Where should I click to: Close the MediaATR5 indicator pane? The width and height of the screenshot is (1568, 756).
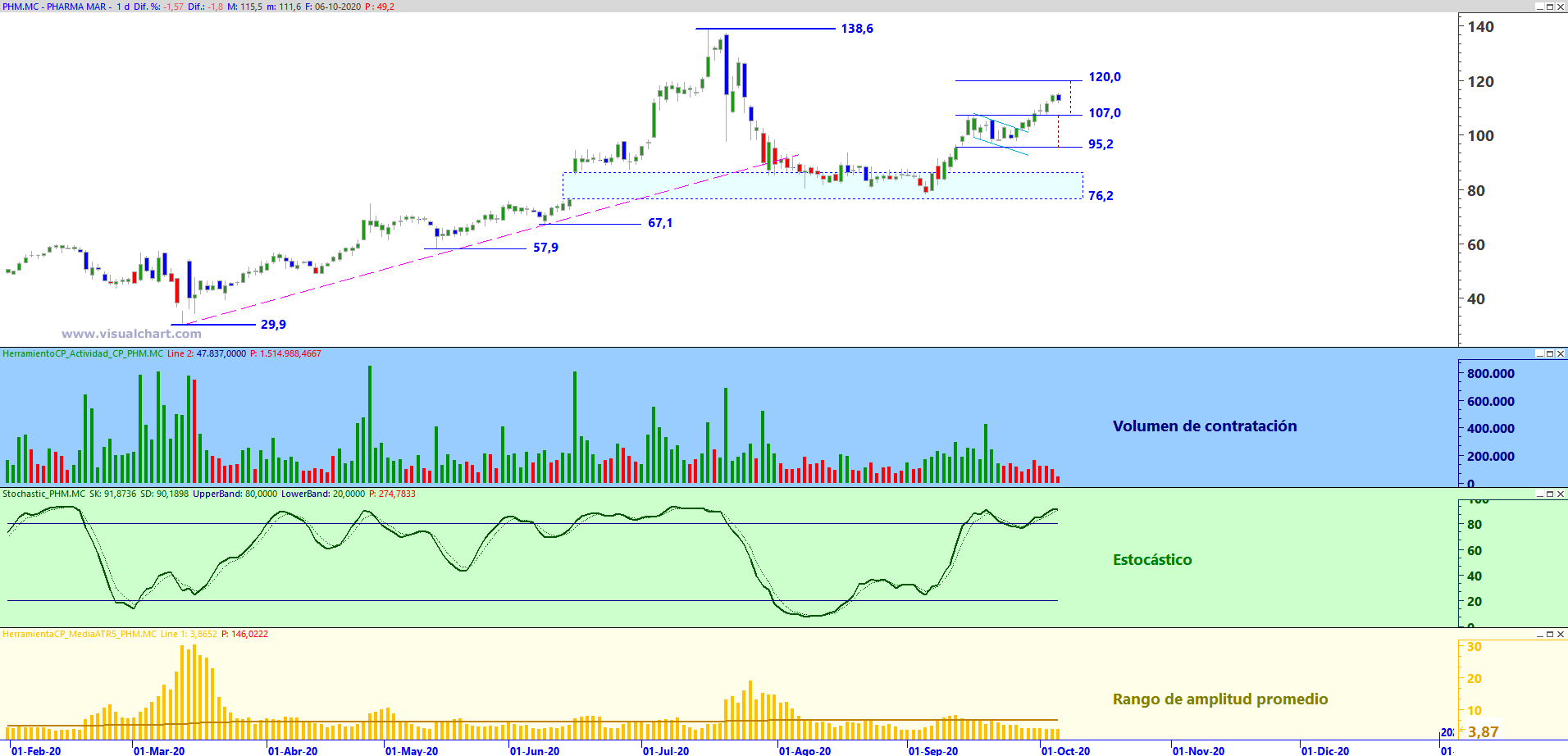click(1561, 634)
